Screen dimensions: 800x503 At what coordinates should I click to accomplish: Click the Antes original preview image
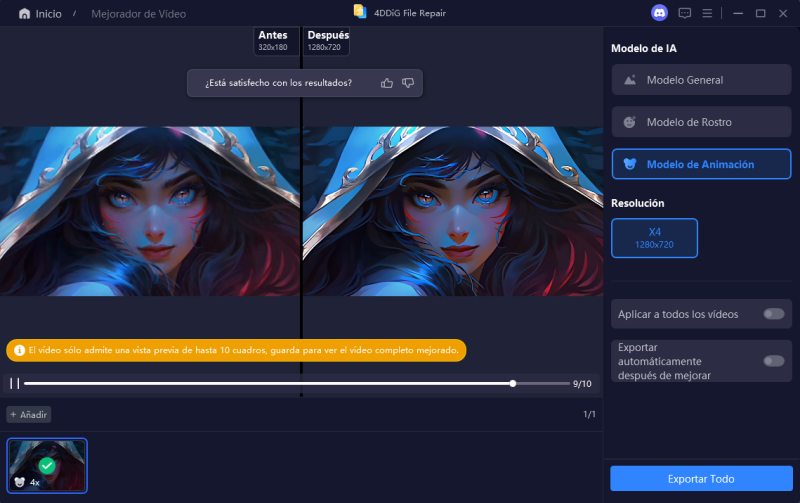coord(149,211)
